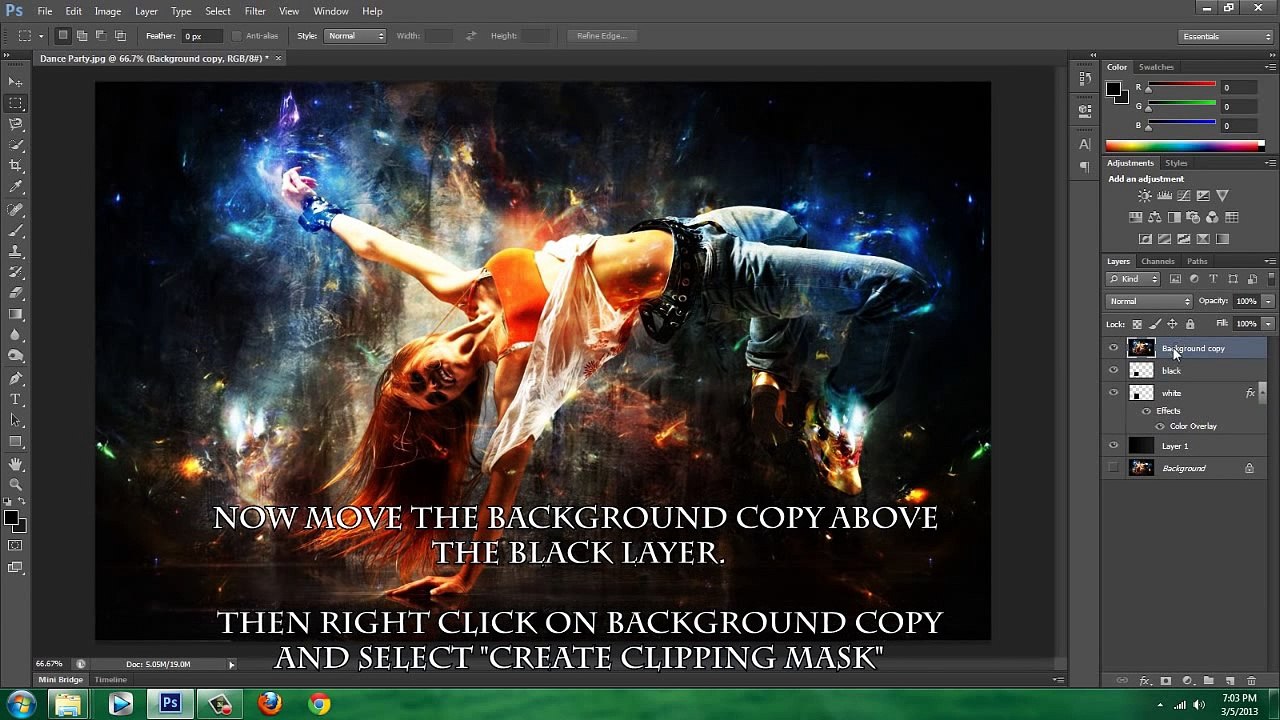Select the Lasso tool
This screenshot has width=1280, height=720.
tap(16, 124)
